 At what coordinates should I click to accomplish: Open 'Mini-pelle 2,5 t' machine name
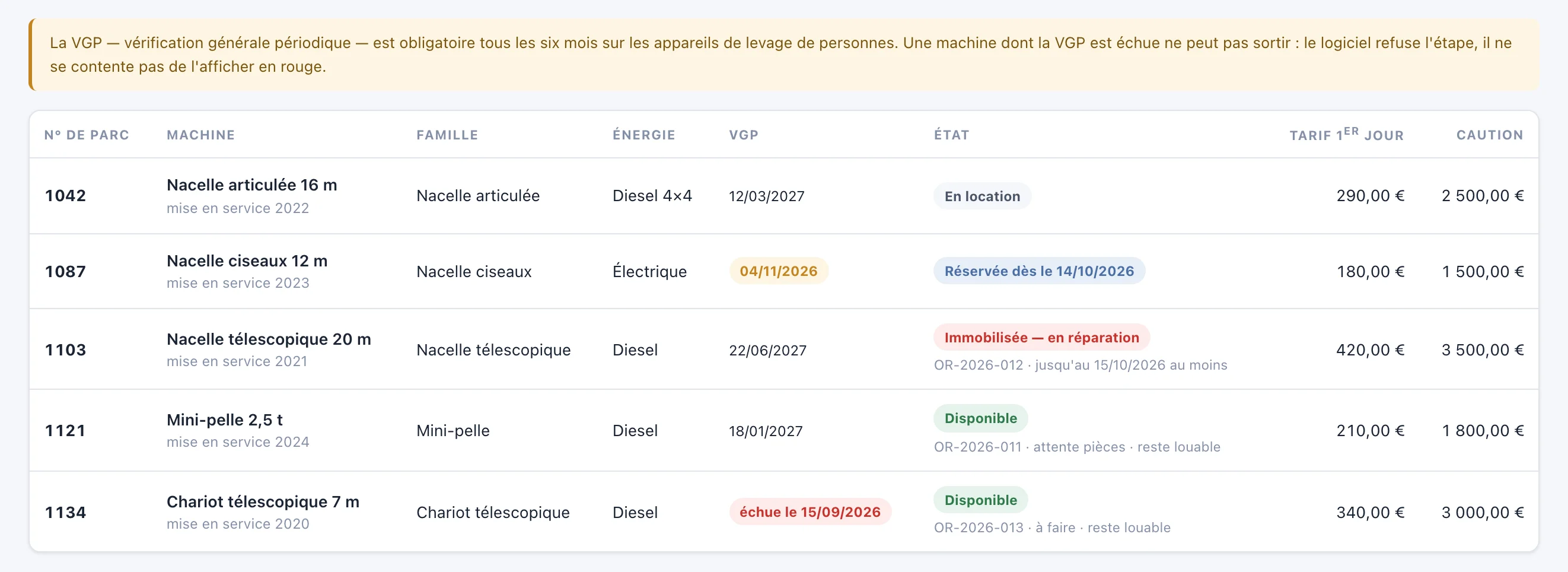tap(225, 420)
